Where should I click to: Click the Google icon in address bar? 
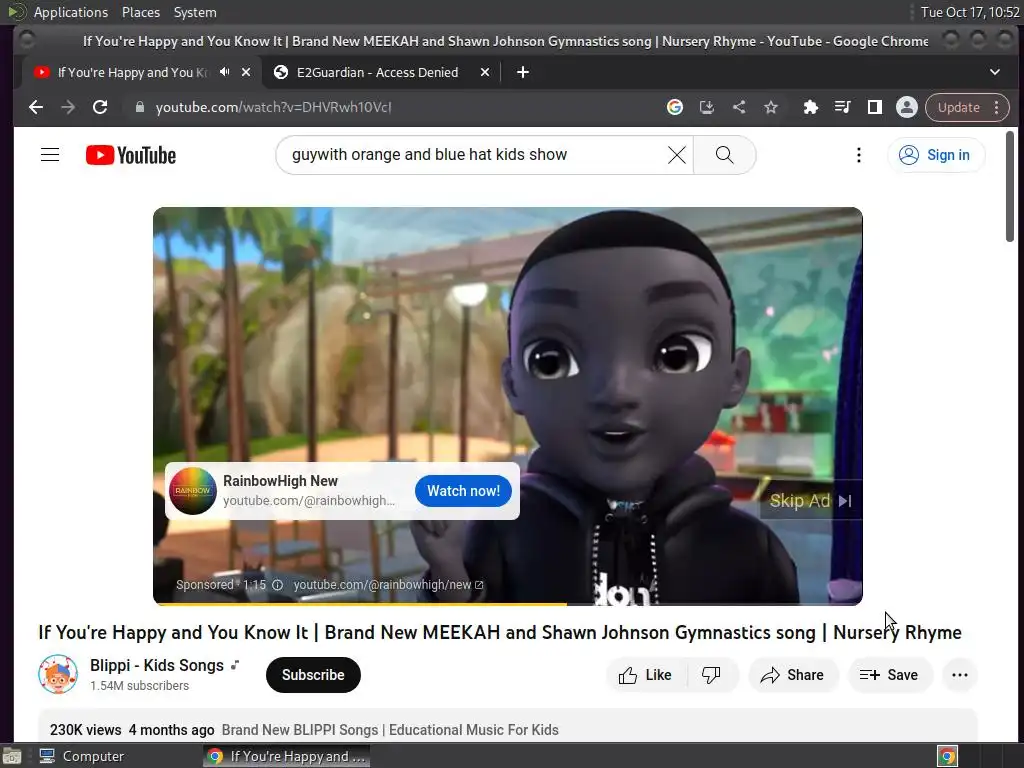675,107
